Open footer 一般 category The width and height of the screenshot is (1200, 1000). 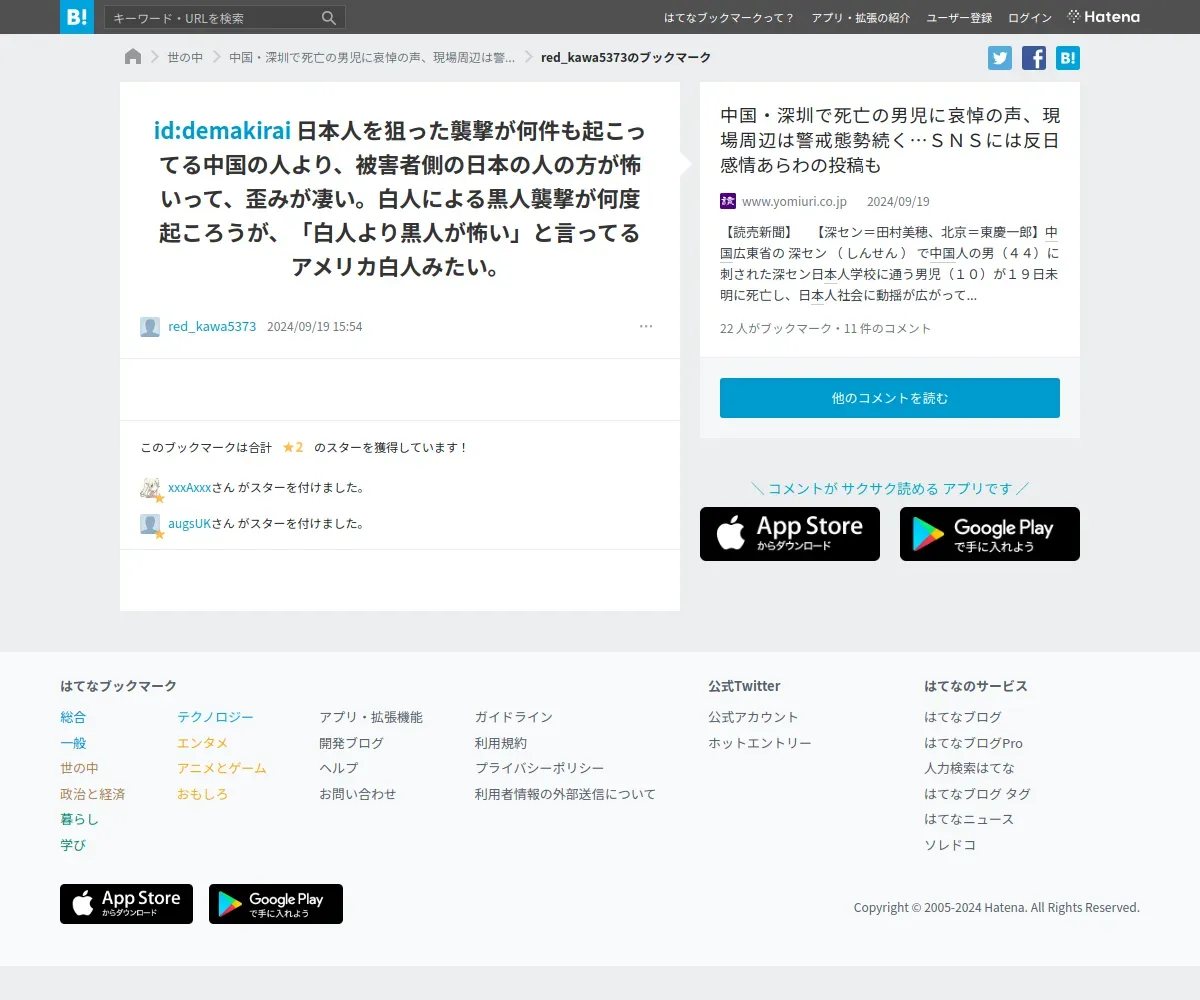pyautogui.click(x=73, y=743)
